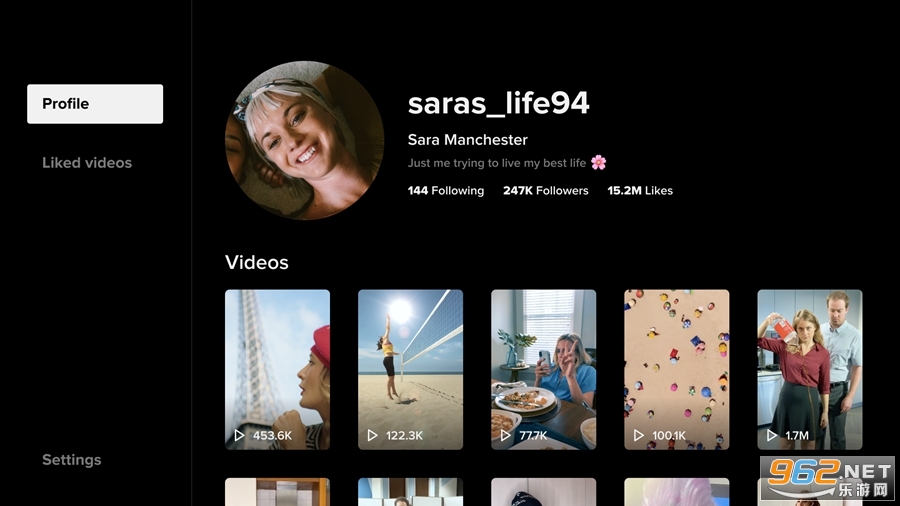Click play icon beside 453.6K views
The height and width of the screenshot is (506, 900).
pyautogui.click(x=239, y=435)
